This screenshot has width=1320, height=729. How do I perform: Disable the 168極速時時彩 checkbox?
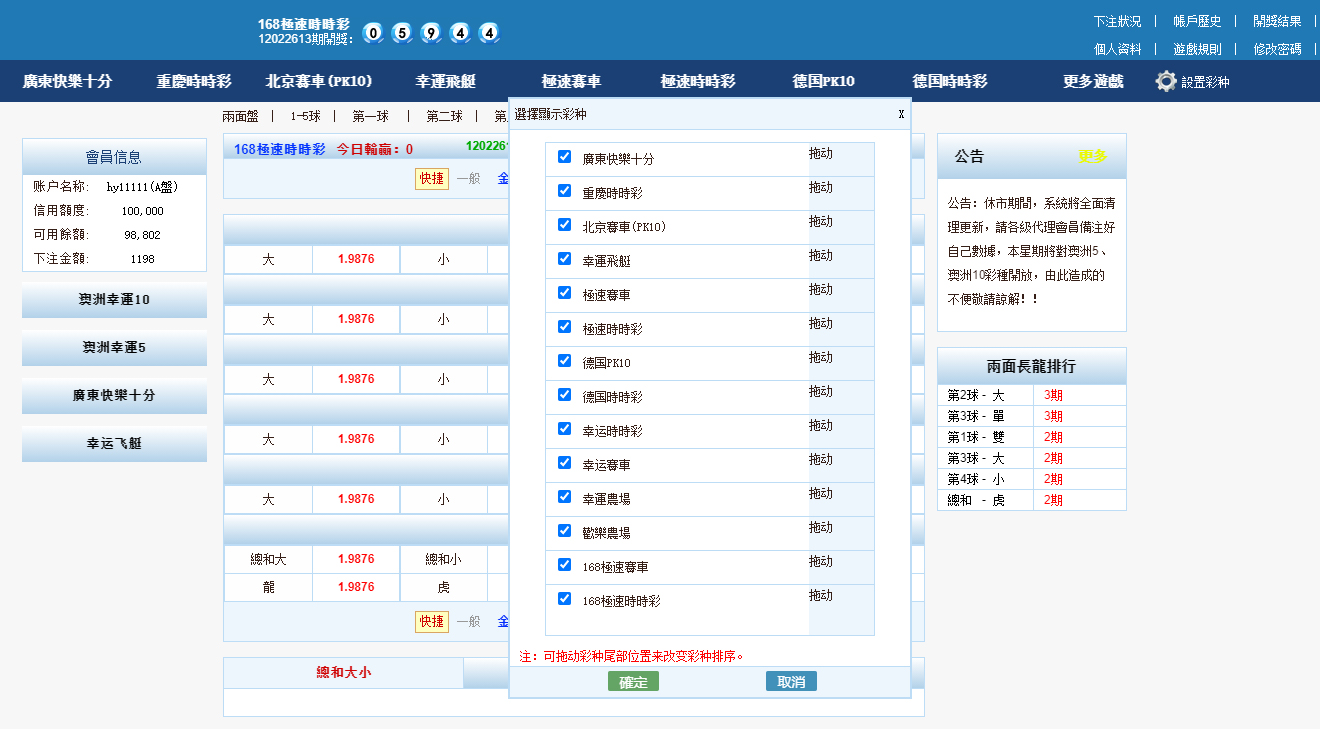(564, 599)
